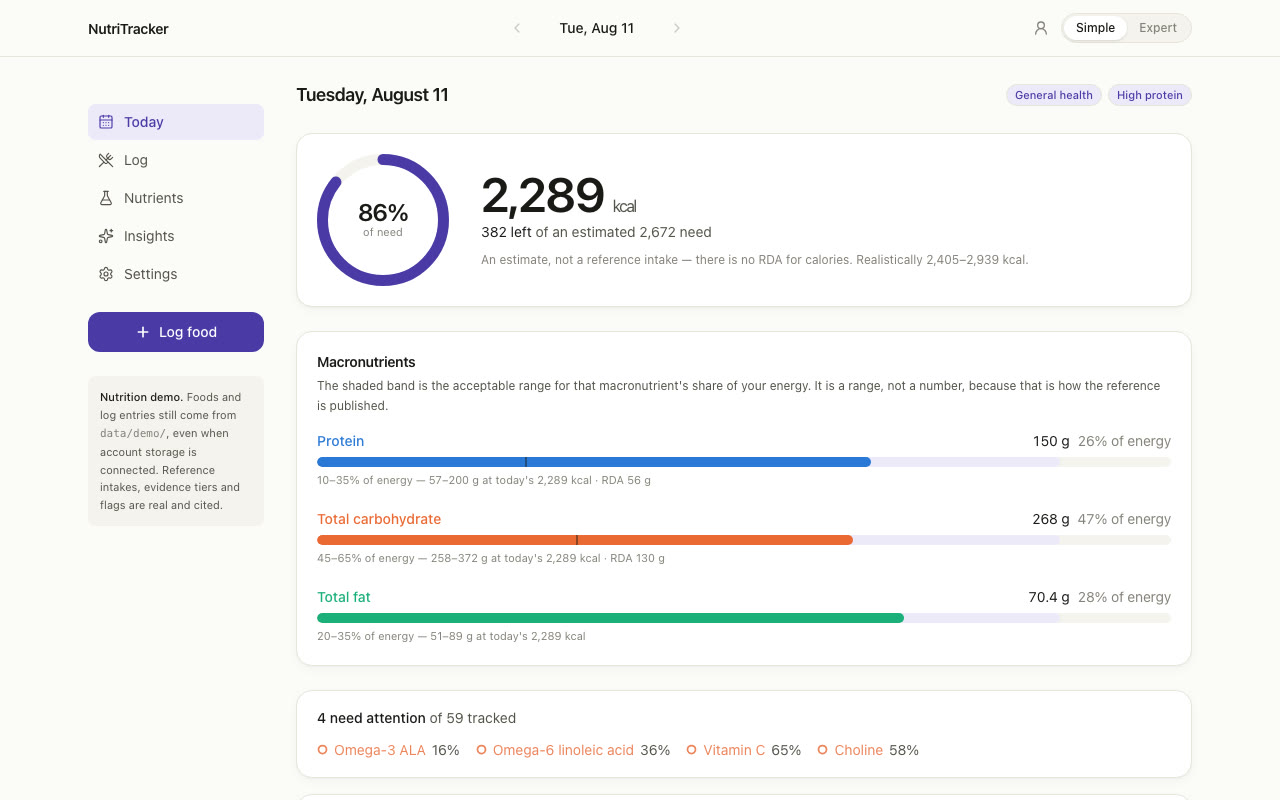
Task: Open the Omega-3 ALA nutrient link
Action: (x=380, y=750)
